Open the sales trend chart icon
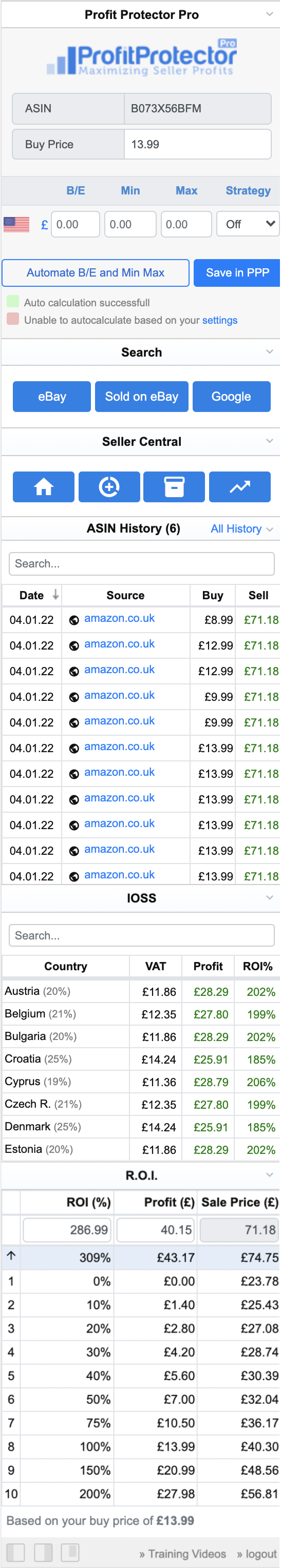Image resolution: width=281 pixels, height=1568 pixels. click(x=240, y=487)
